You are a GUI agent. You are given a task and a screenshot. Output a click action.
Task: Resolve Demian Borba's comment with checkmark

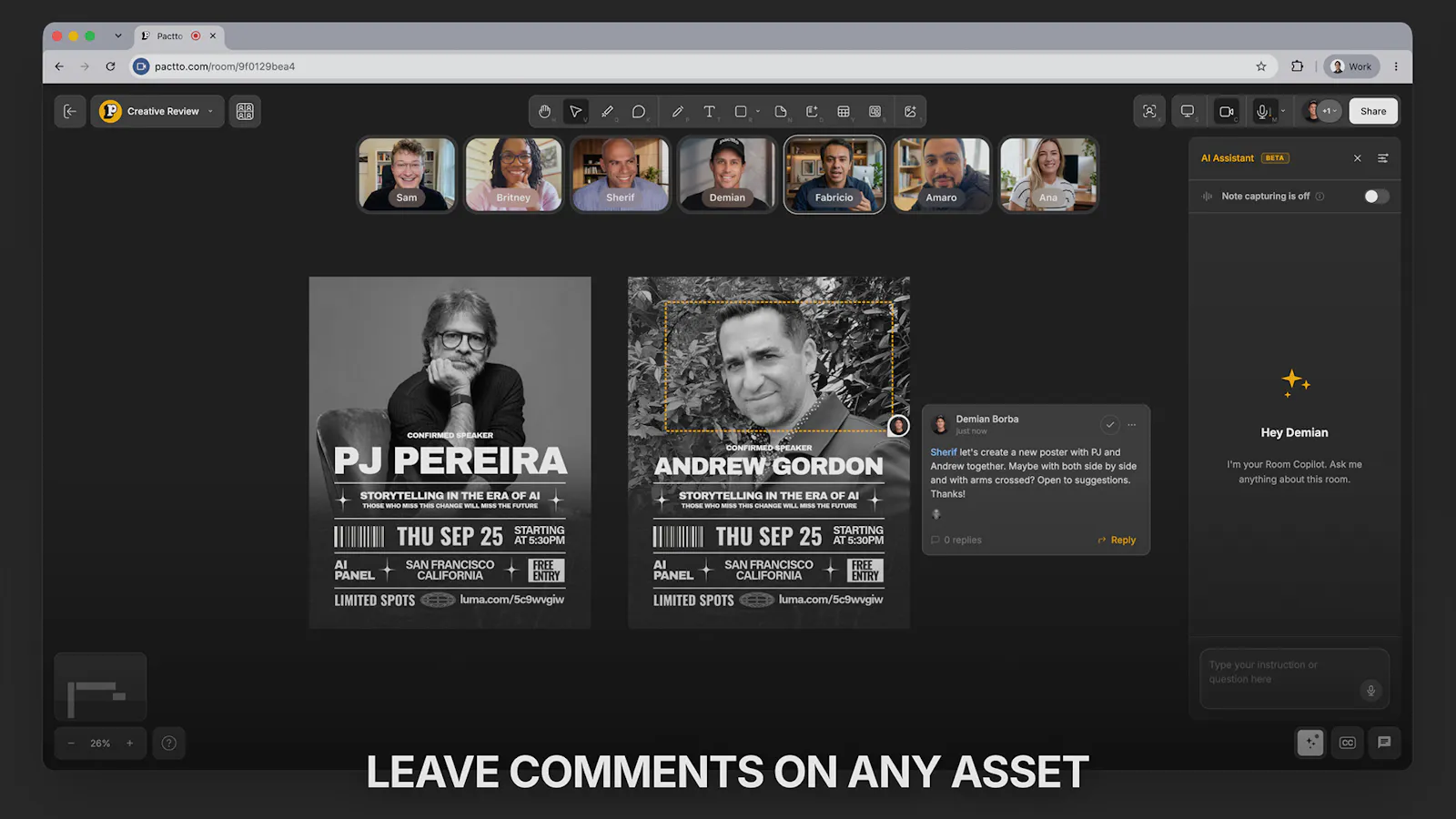point(1110,424)
